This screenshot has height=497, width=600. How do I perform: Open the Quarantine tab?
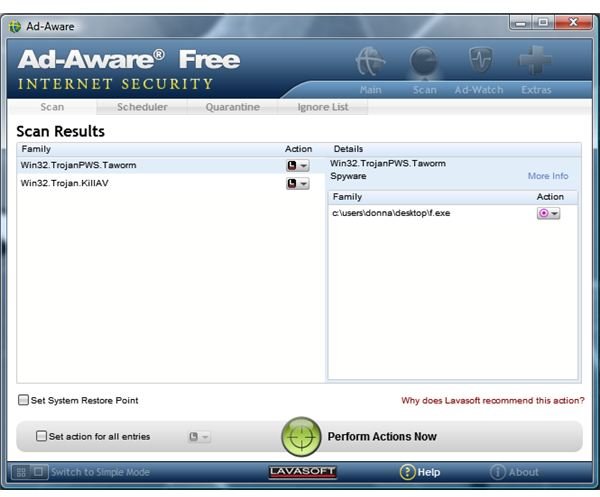coord(233,107)
